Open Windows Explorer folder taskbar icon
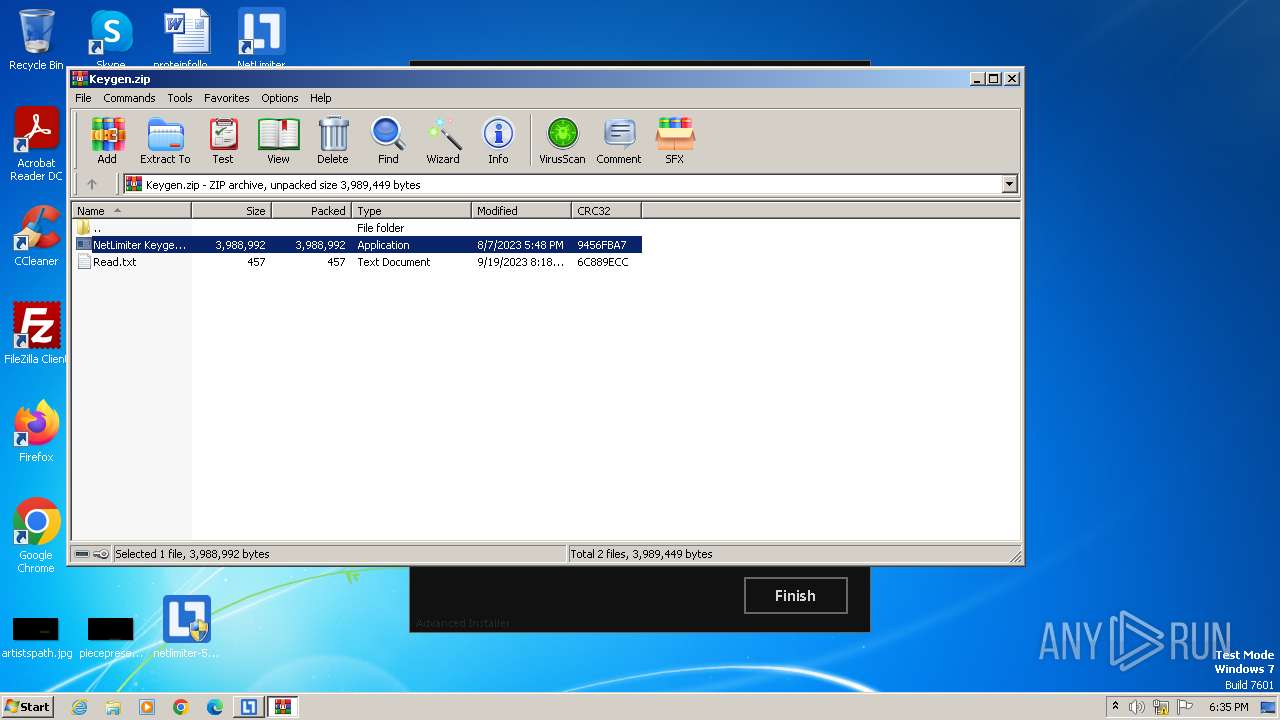The height and width of the screenshot is (720, 1280). tap(113, 707)
